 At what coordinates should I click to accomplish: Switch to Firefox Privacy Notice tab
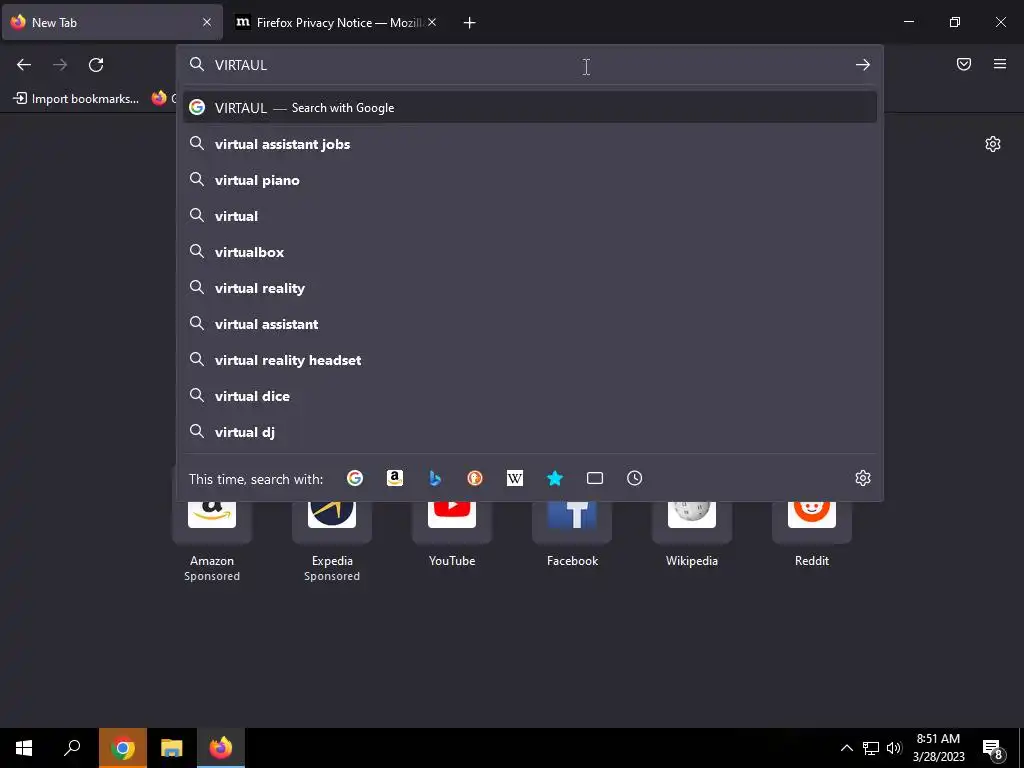point(336,22)
